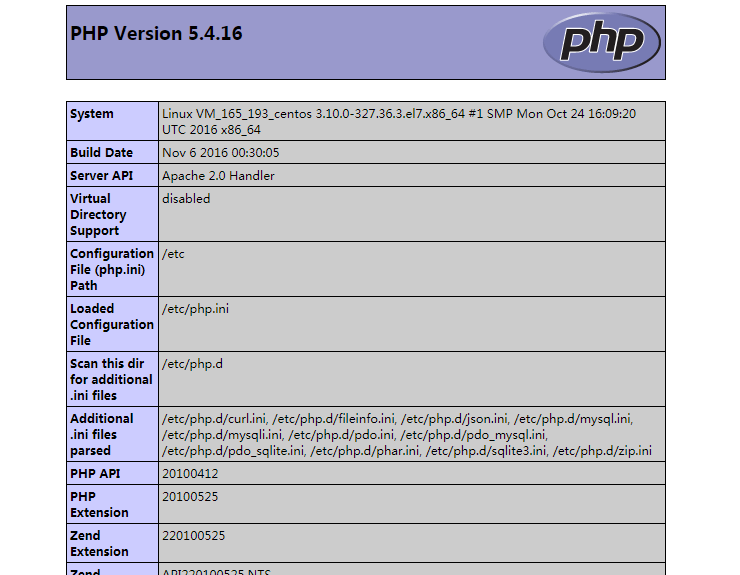Click the '/etc/php.d/json.ini' entry
Image resolution: width=740 pixels, height=575 pixels.
click(x=454, y=419)
